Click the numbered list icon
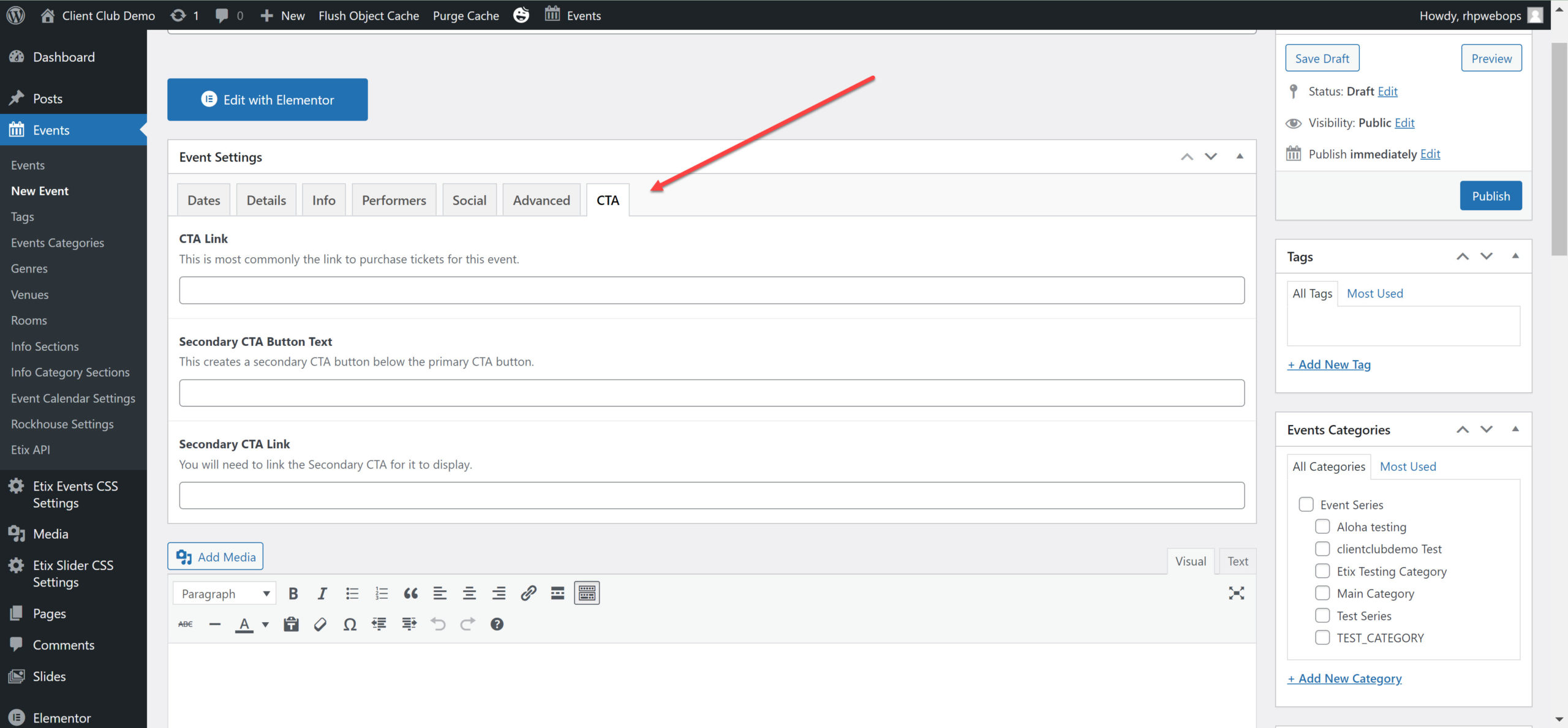1568x728 pixels. (381, 593)
